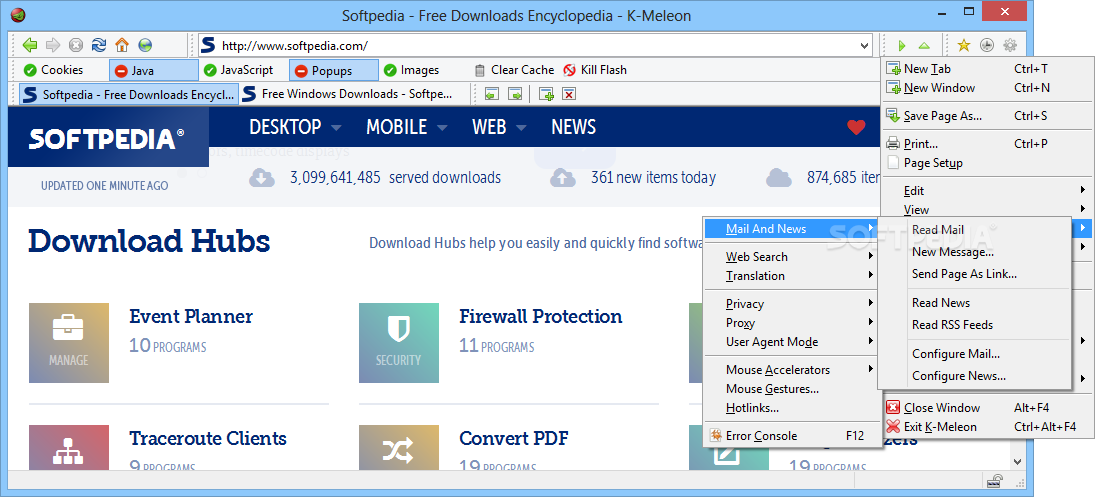Viewport: 1095px width, 497px height.
Task: Click the gear settings icon
Action: (x=1010, y=45)
